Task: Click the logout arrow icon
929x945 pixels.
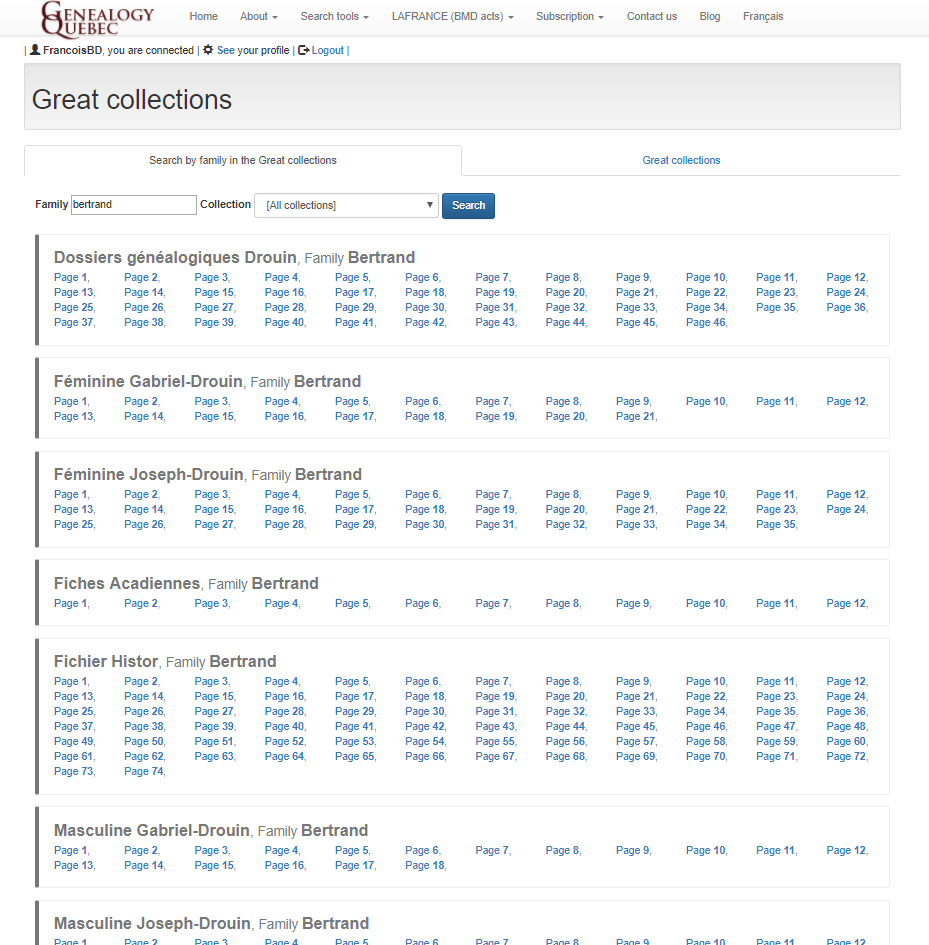Action: tap(304, 50)
